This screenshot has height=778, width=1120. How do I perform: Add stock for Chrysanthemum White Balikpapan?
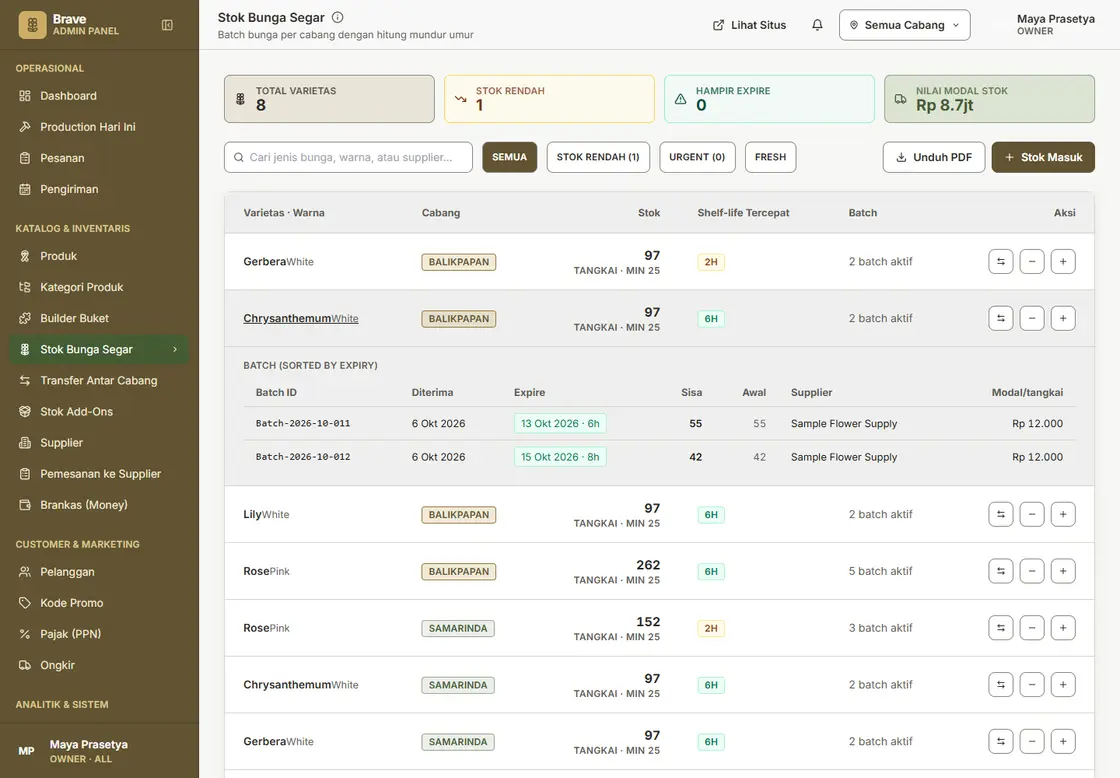click(x=1063, y=318)
